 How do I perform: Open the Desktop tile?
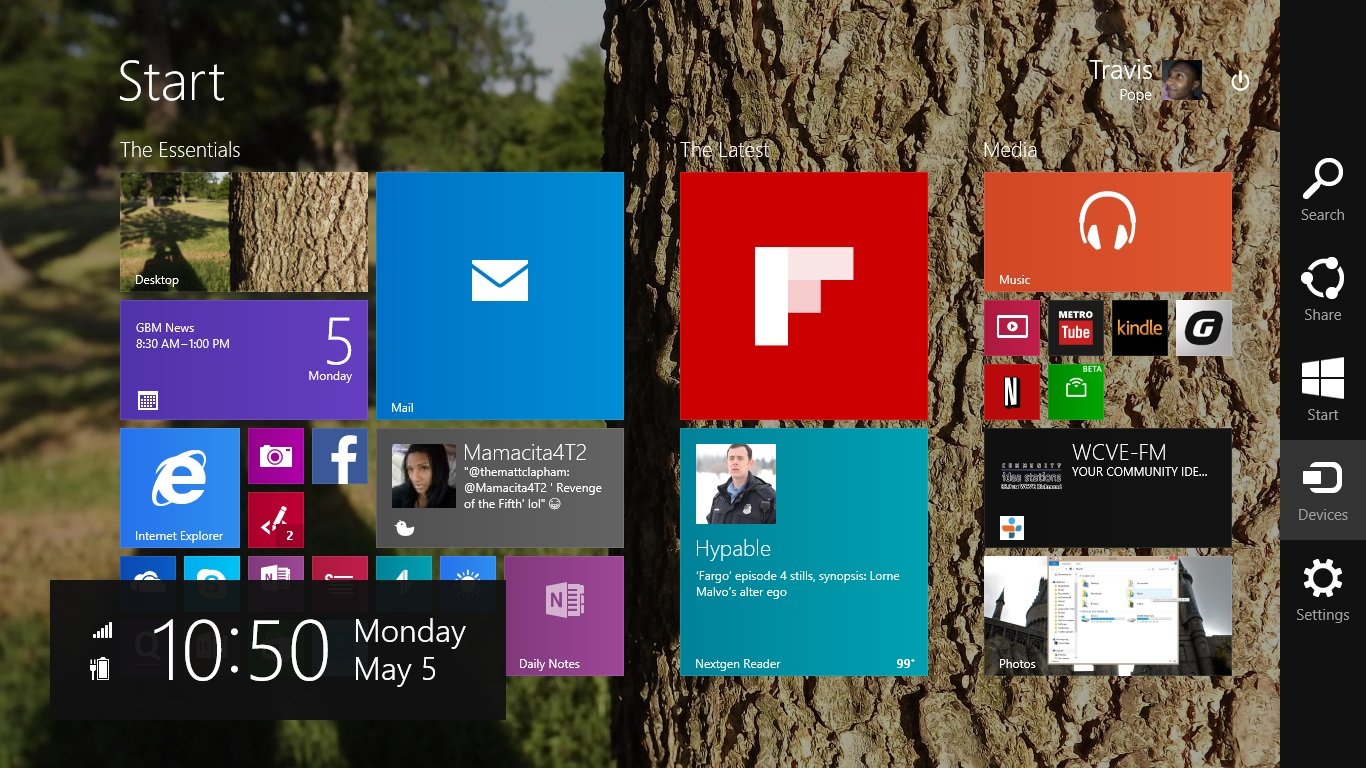click(x=244, y=232)
